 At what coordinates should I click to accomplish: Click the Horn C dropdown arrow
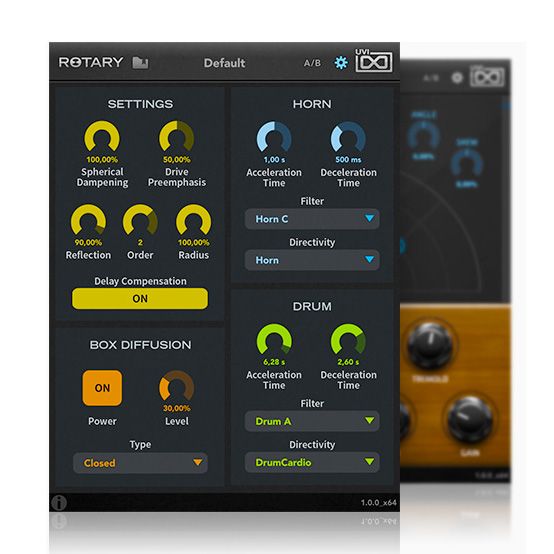369,218
